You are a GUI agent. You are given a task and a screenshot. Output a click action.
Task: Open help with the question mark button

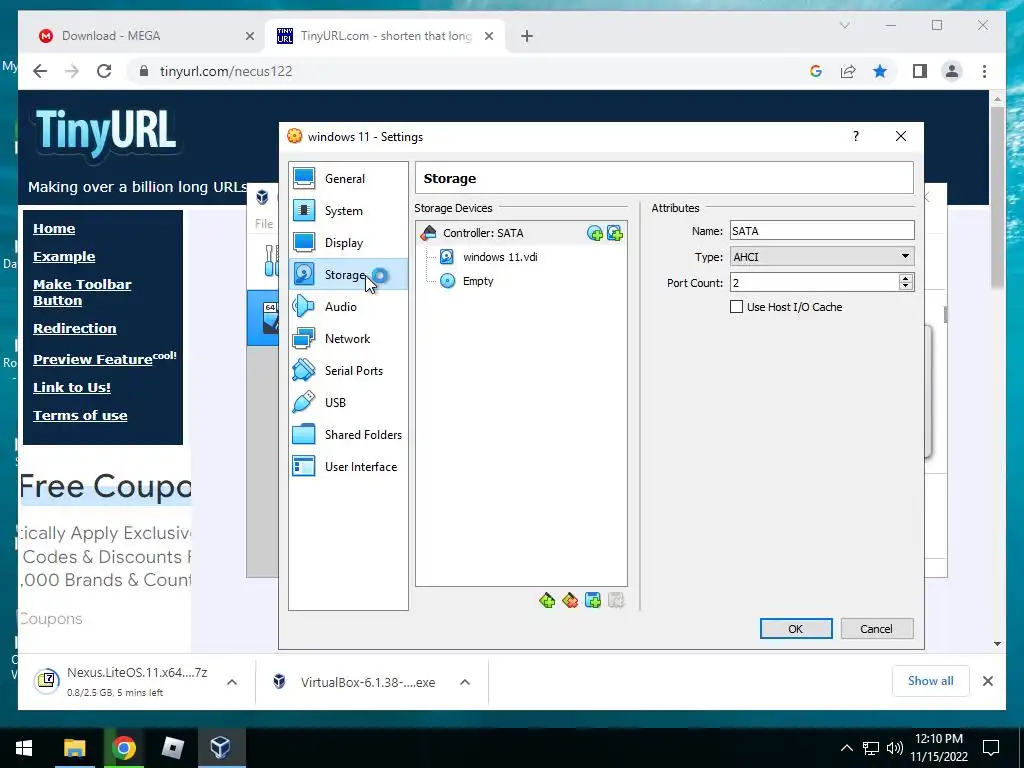[x=856, y=136]
